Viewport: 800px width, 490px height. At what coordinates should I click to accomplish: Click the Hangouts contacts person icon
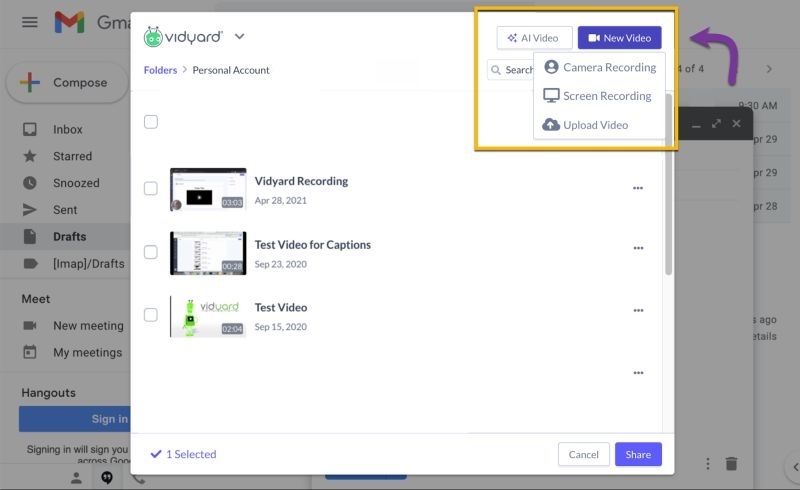coord(76,478)
